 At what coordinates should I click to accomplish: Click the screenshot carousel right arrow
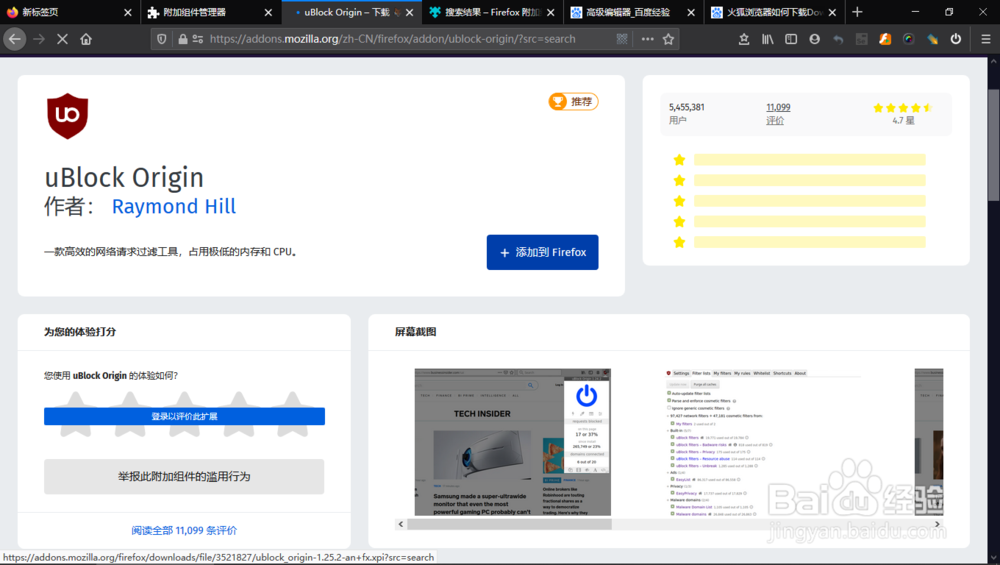937,524
